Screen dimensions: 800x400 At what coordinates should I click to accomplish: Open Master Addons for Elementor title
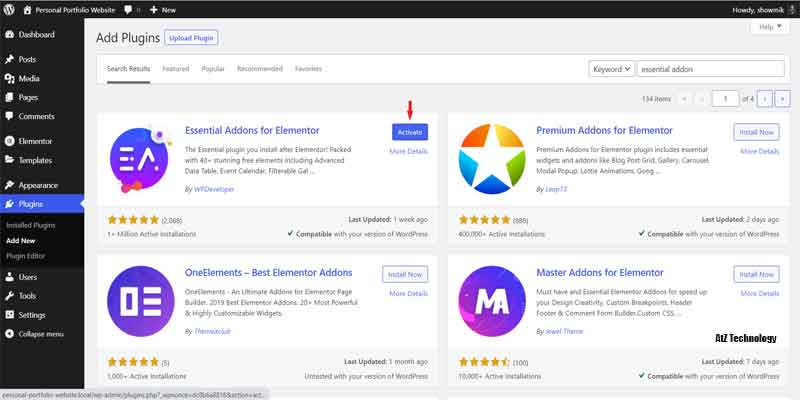tap(600, 272)
